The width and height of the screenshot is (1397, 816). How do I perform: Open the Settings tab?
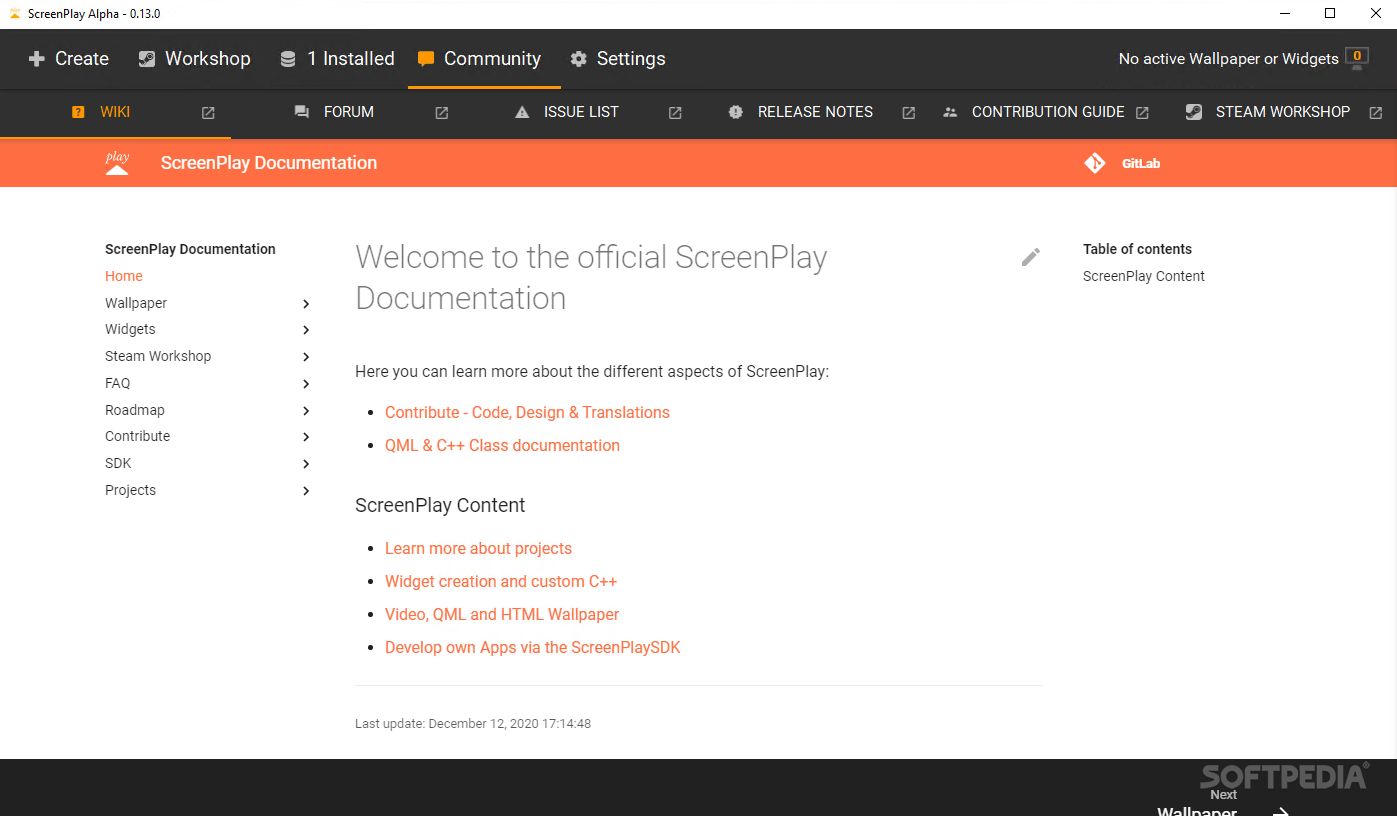(617, 59)
